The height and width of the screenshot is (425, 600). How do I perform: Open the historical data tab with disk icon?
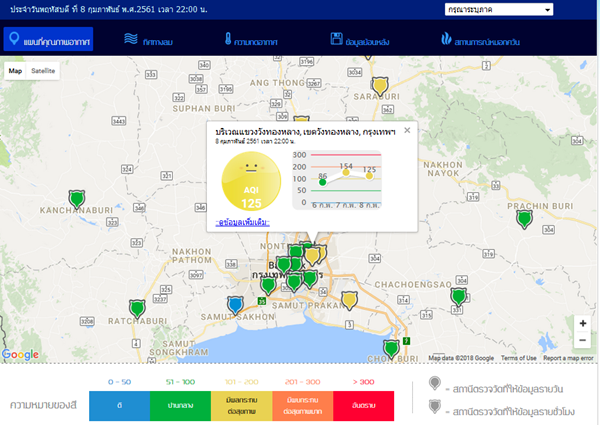click(364, 40)
